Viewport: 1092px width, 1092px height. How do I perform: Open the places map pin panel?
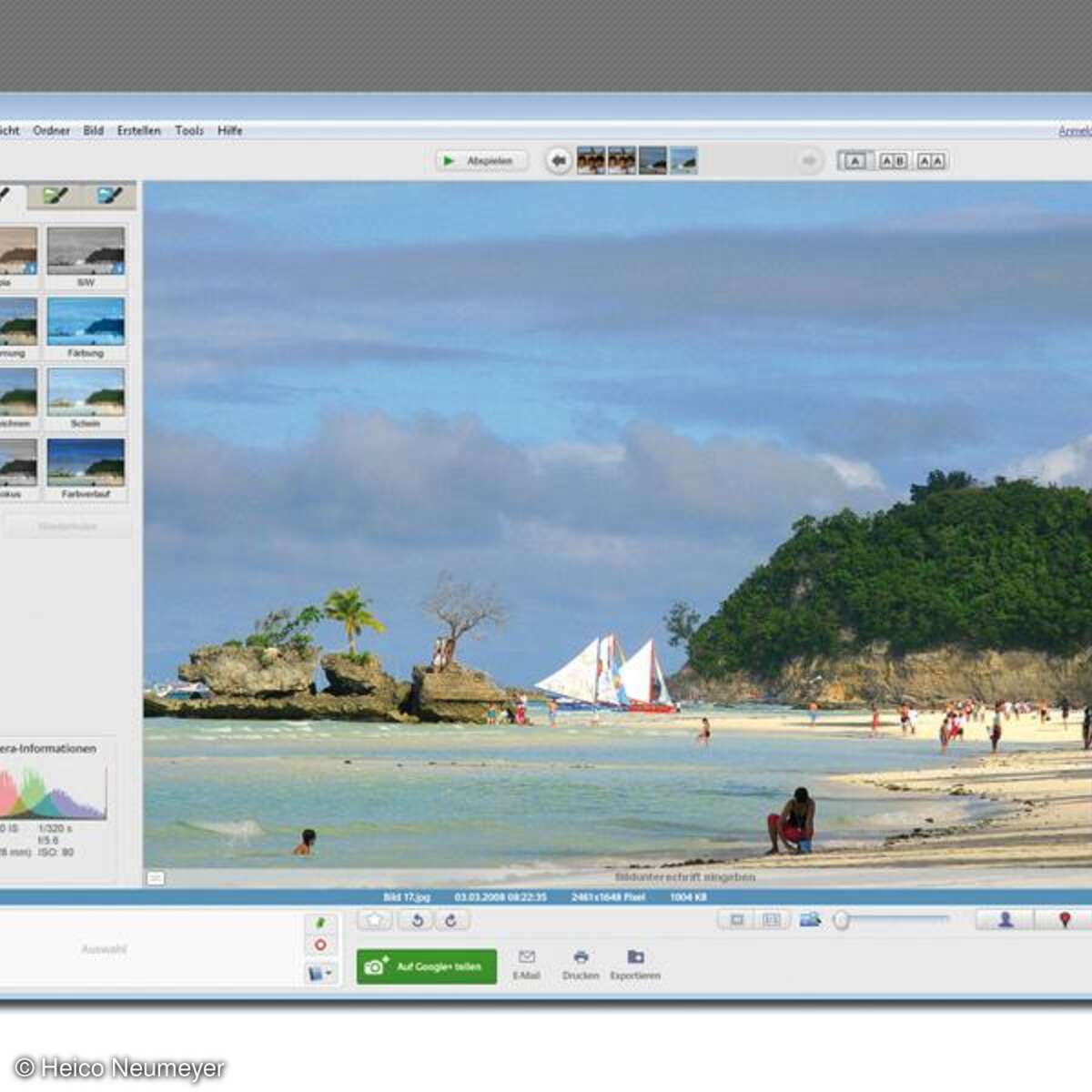[1064, 920]
